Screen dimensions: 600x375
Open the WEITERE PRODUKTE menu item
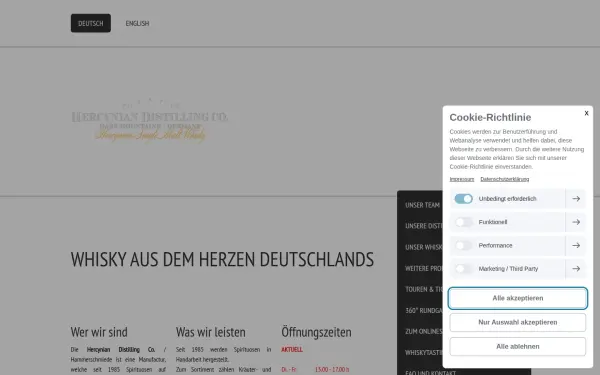point(424,268)
